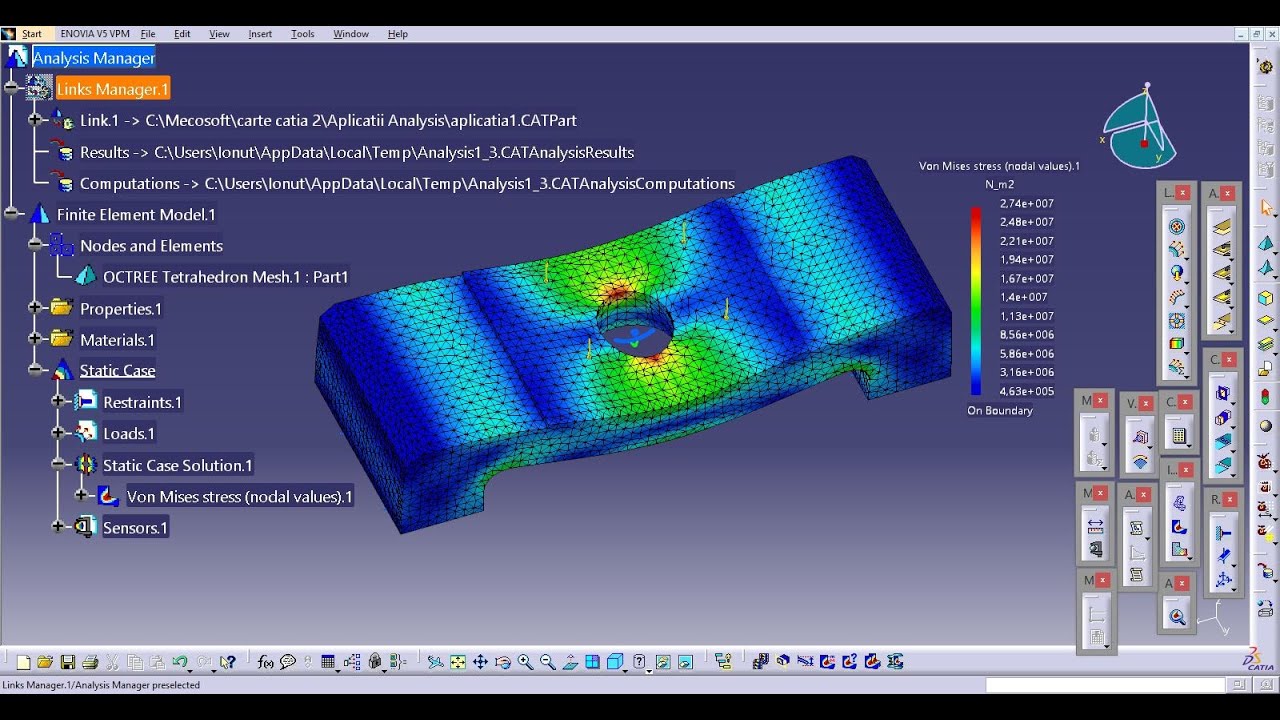Click the Von Mises stress legend title

pos(1000,166)
